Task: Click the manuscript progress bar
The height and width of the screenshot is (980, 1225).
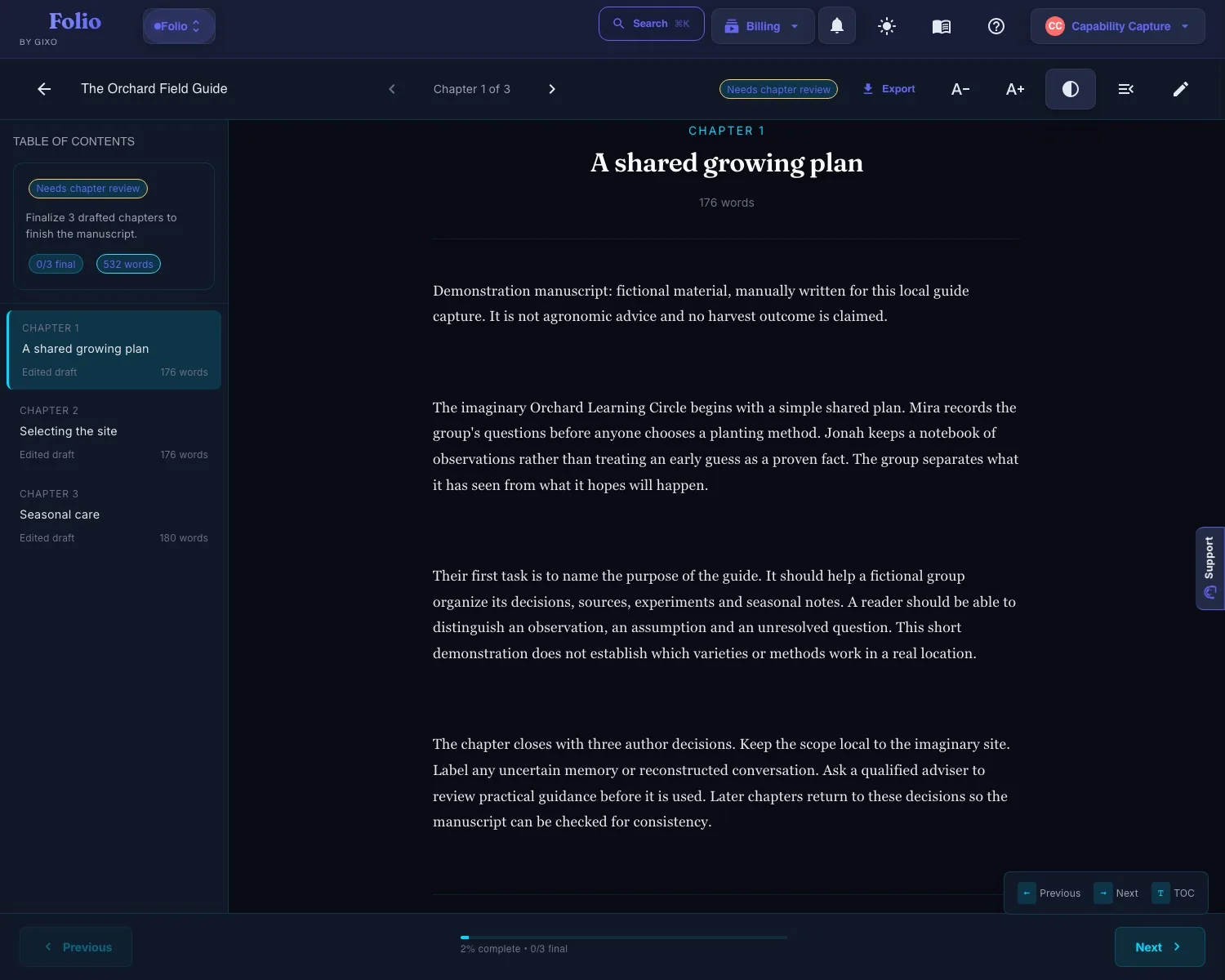Action: pos(624,938)
